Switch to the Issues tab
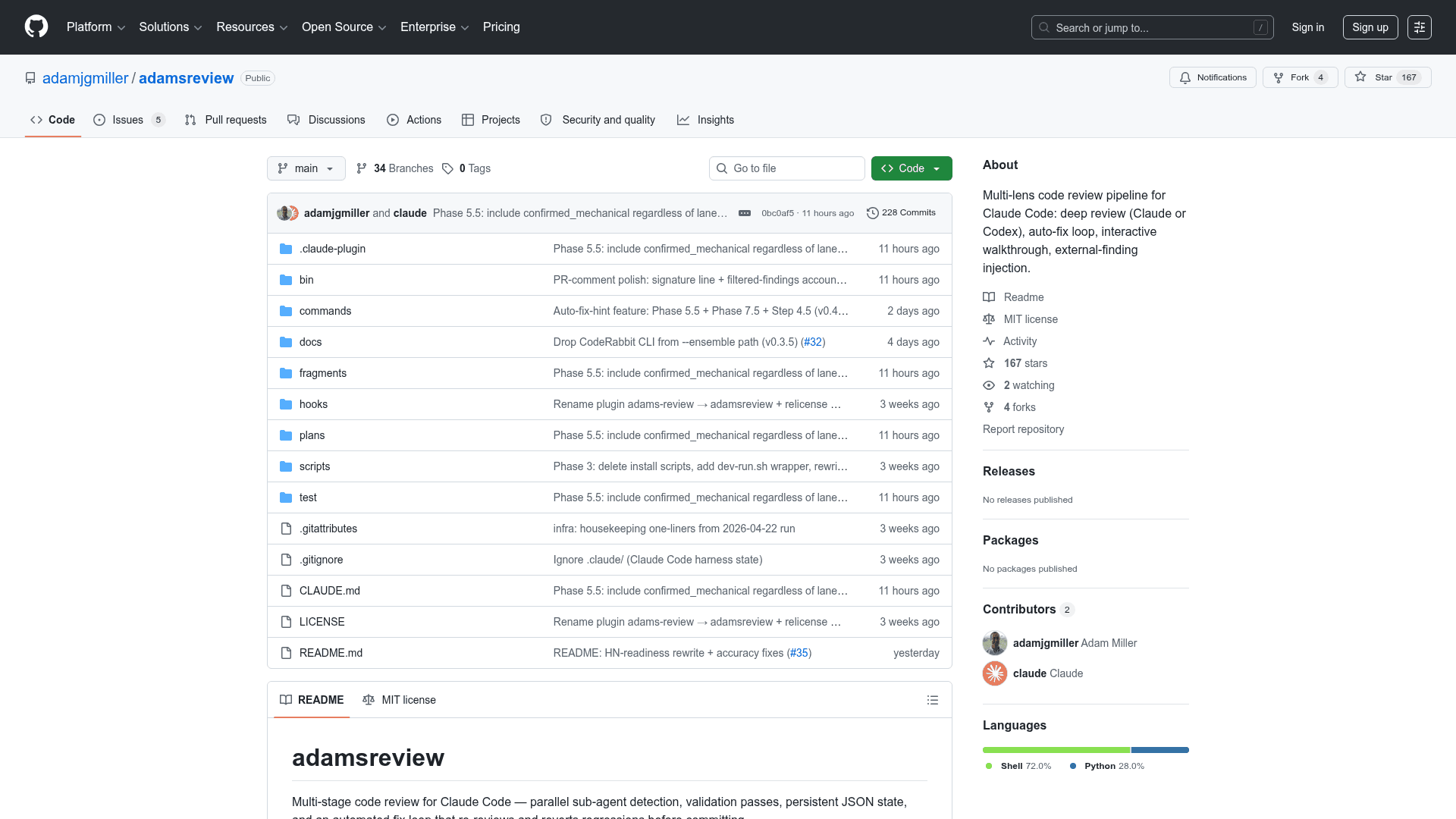1456x819 pixels. pos(129,120)
